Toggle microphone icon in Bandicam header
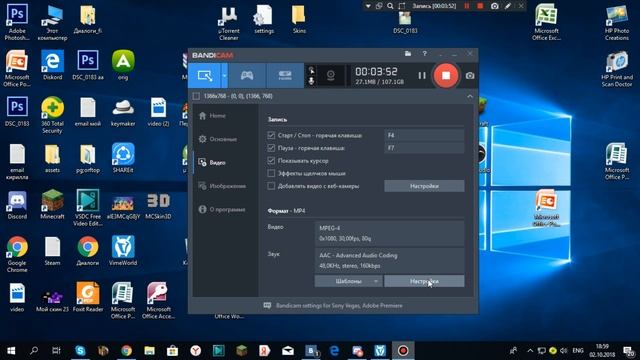The image size is (640, 360). pyautogui.click(x=311, y=81)
